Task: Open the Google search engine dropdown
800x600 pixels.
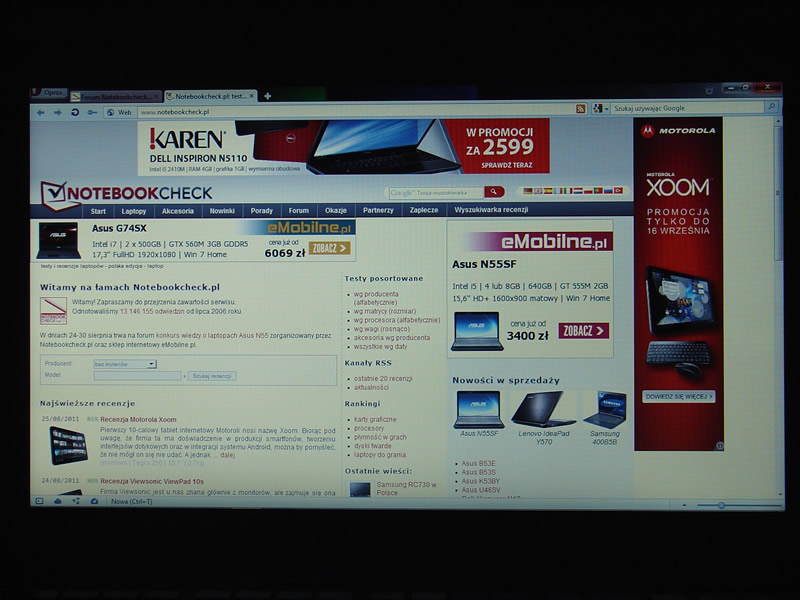Action: (601, 109)
